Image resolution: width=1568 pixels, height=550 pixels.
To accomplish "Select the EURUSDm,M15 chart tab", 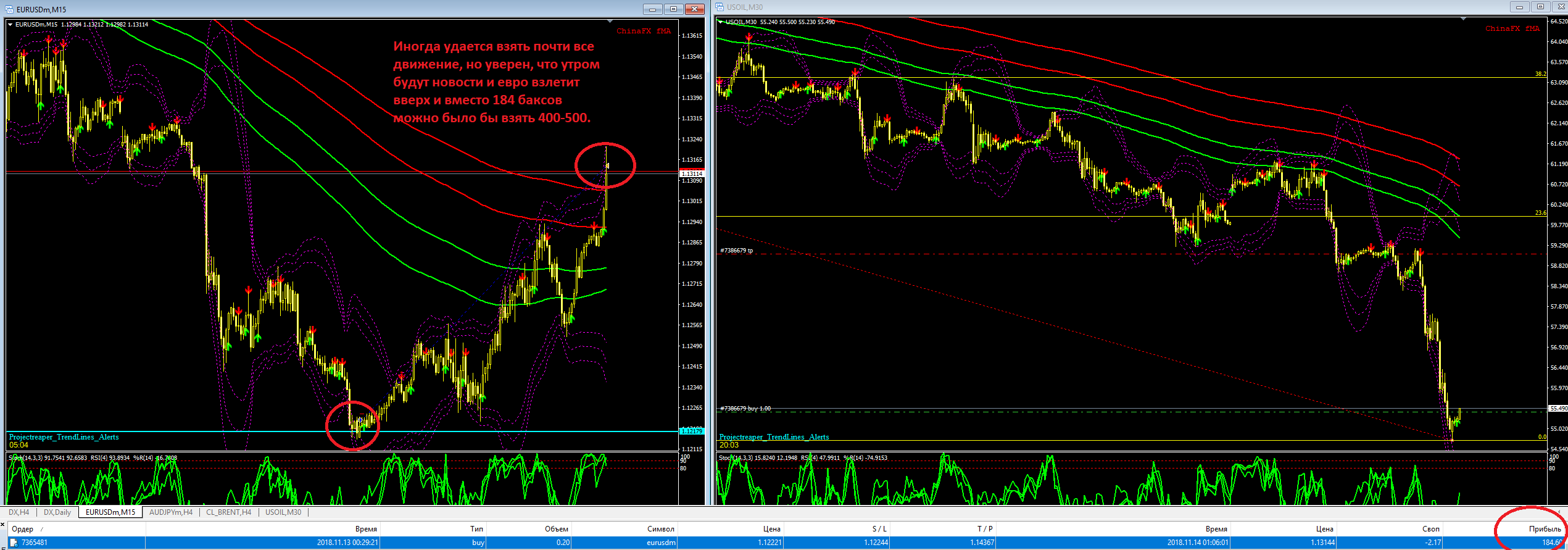I will click(x=110, y=512).
